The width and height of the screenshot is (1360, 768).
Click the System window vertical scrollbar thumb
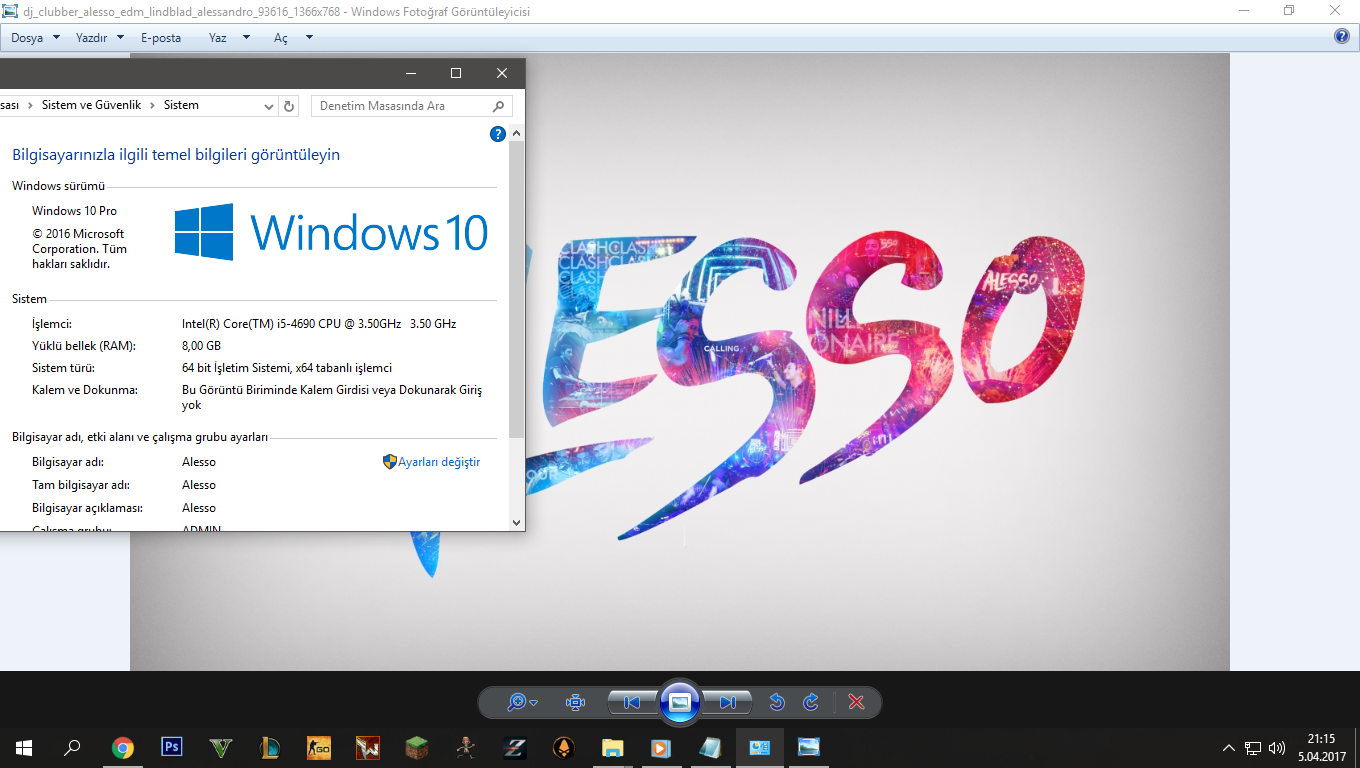tap(517, 290)
